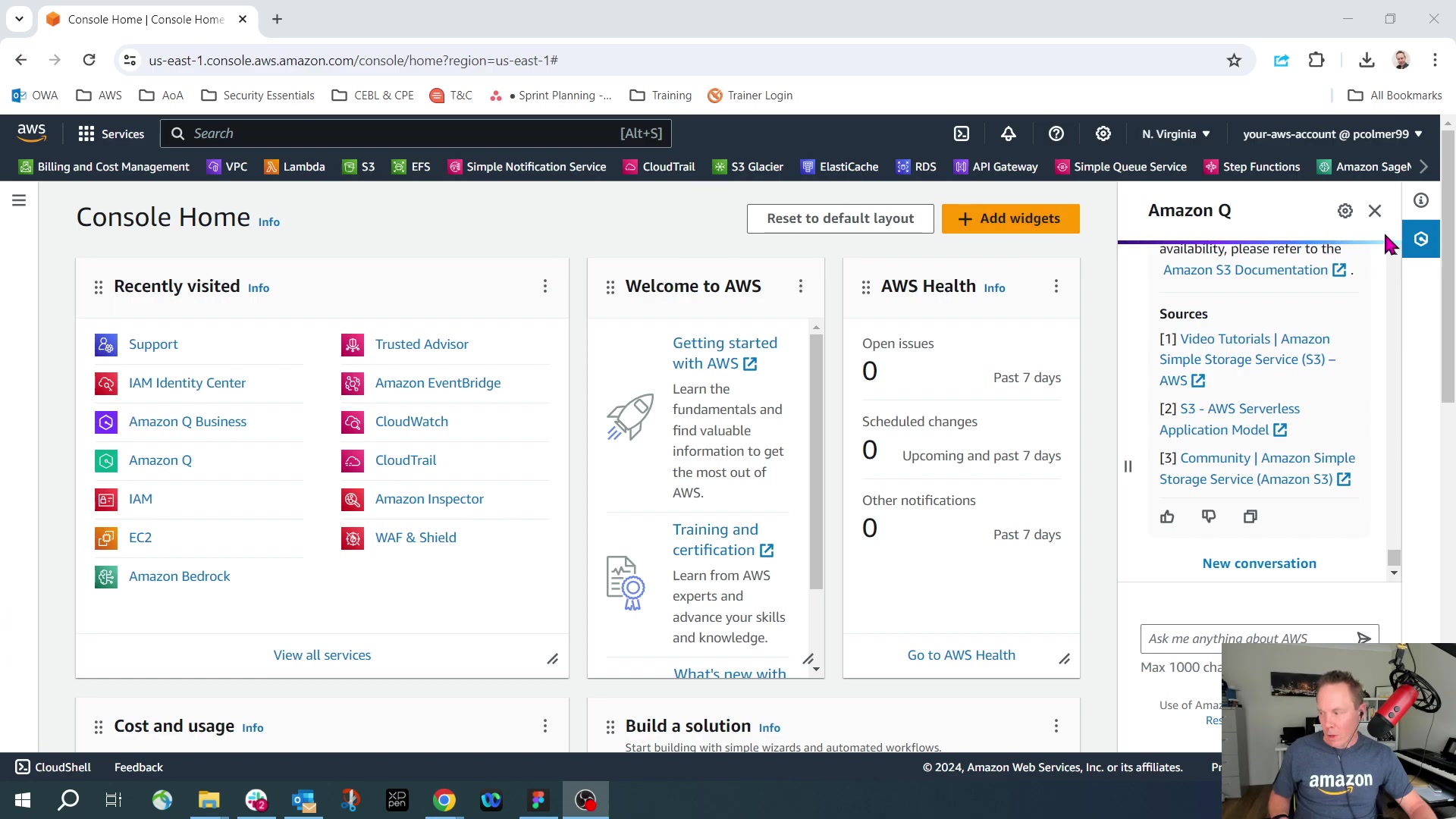This screenshot has width=1456, height=819.
Task: Click the Amazon Q conversation scrollbar thumb
Action: click(x=1394, y=557)
